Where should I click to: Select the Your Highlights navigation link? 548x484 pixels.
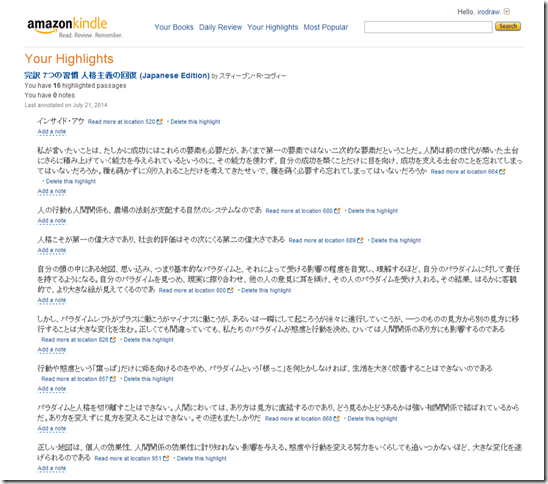point(273,27)
